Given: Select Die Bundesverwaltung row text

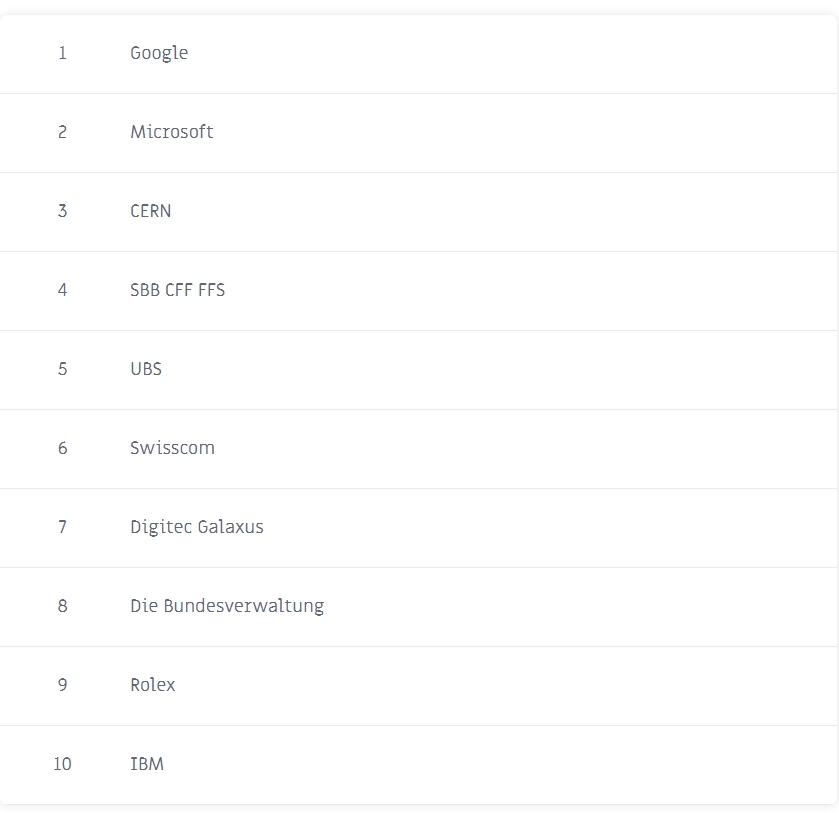Looking at the screenshot, I should point(227,606).
